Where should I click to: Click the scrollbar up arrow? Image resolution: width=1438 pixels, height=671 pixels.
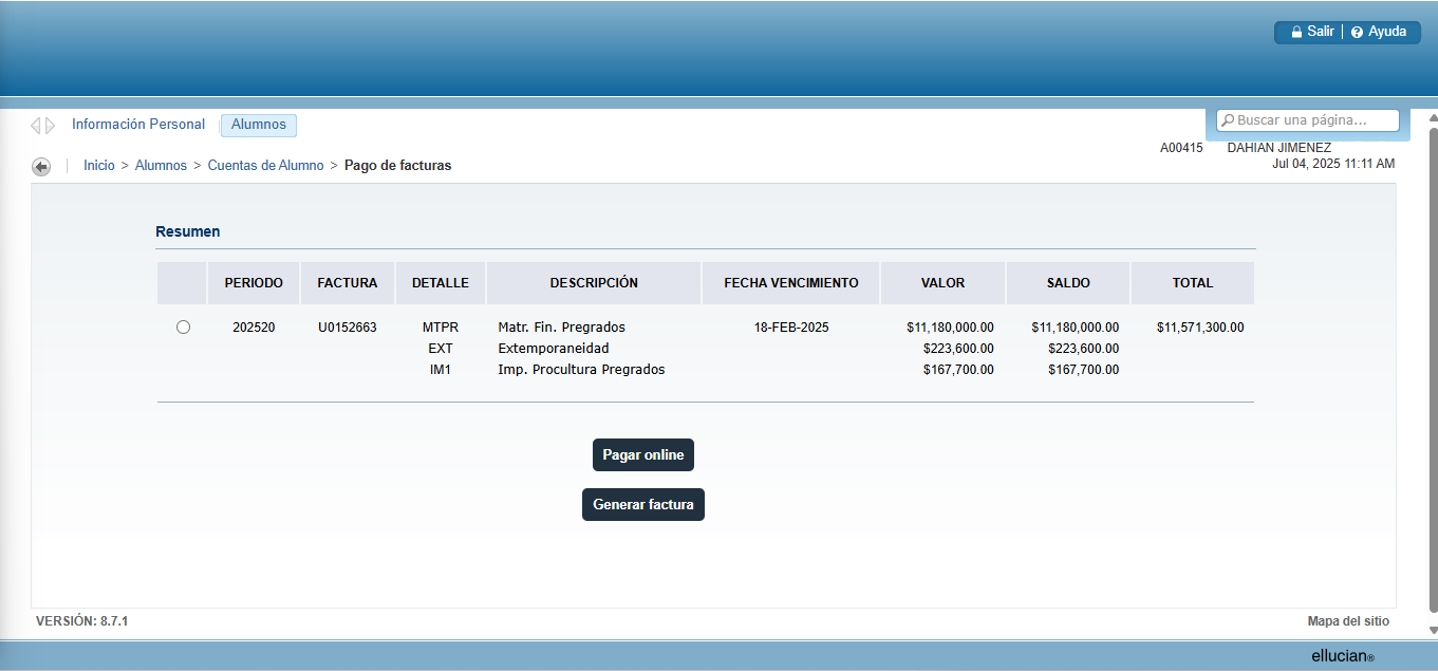[x=1432, y=117]
